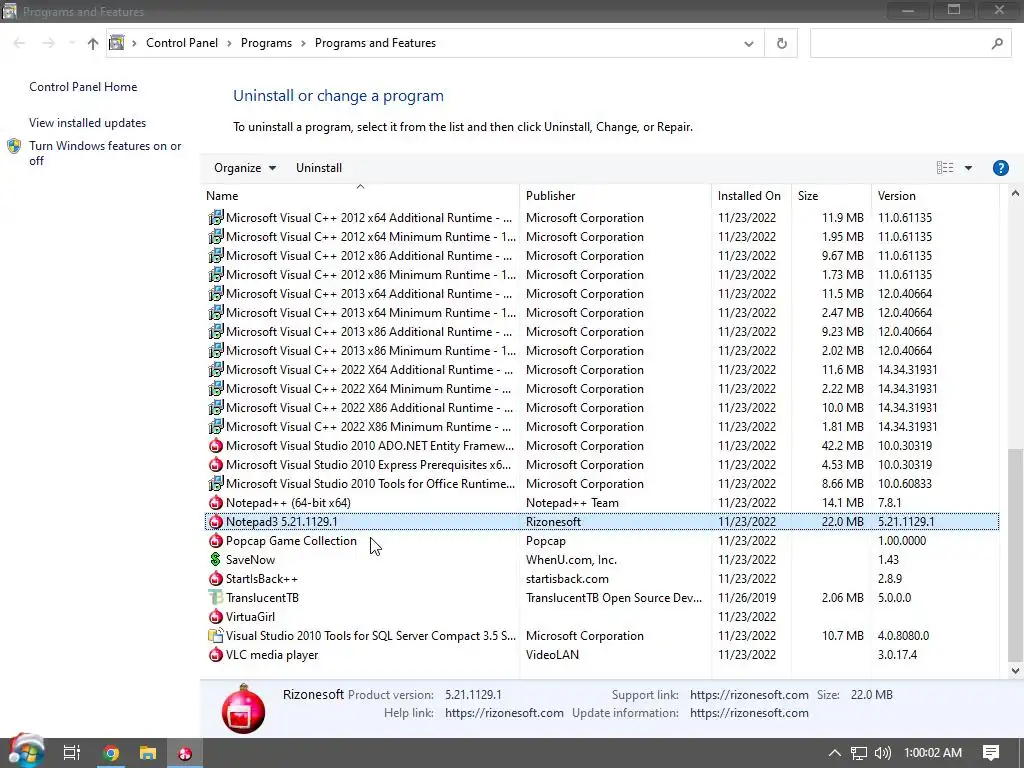Launch Google Chrome from the taskbar

111,753
